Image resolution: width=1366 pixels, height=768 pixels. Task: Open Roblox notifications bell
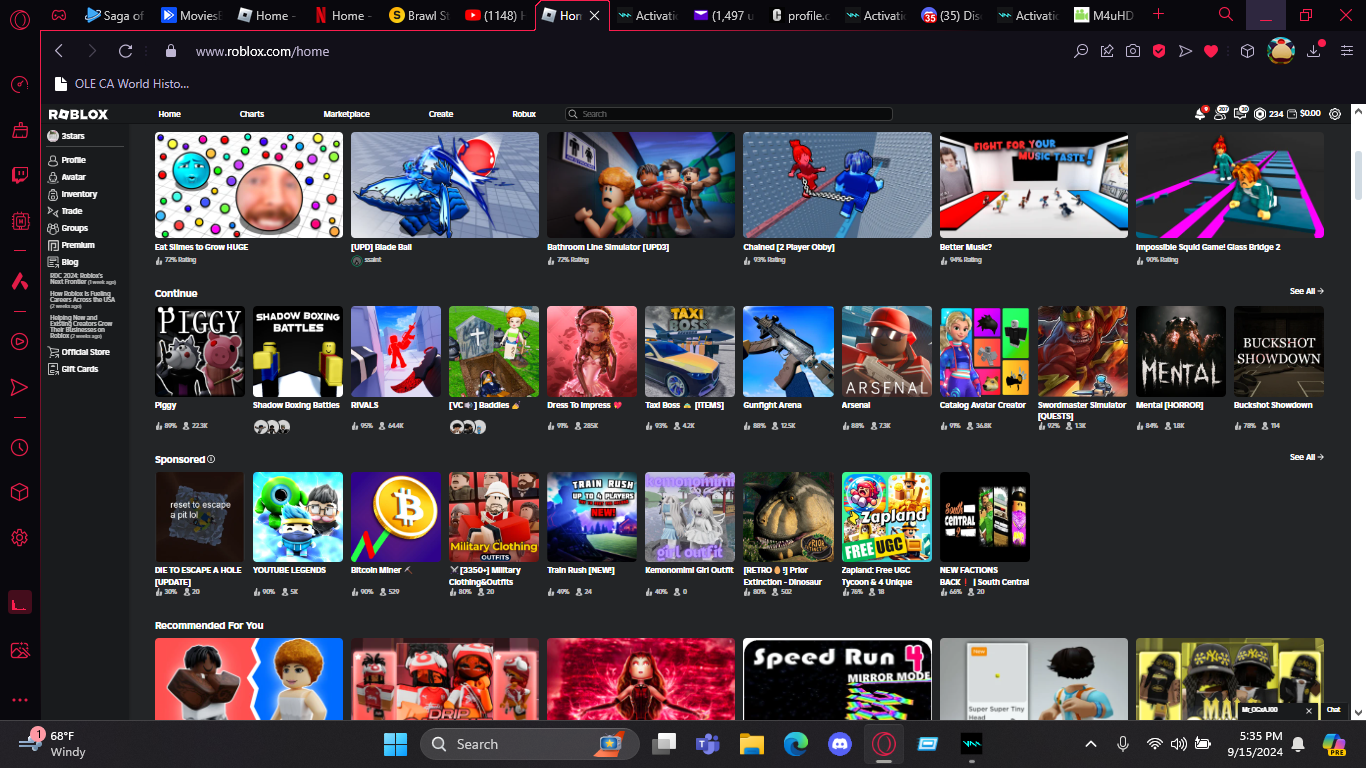[x=1200, y=114]
